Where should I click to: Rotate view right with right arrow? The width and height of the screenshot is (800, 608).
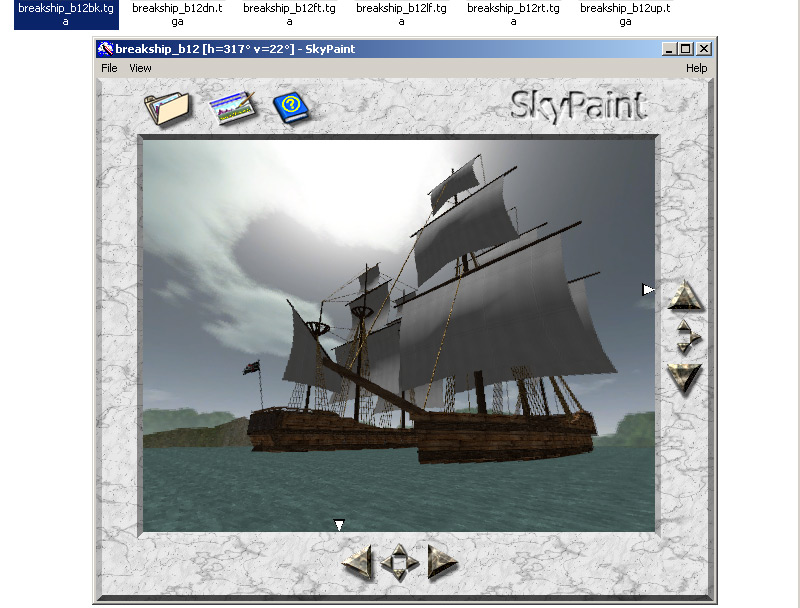pyautogui.click(x=442, y=562)
